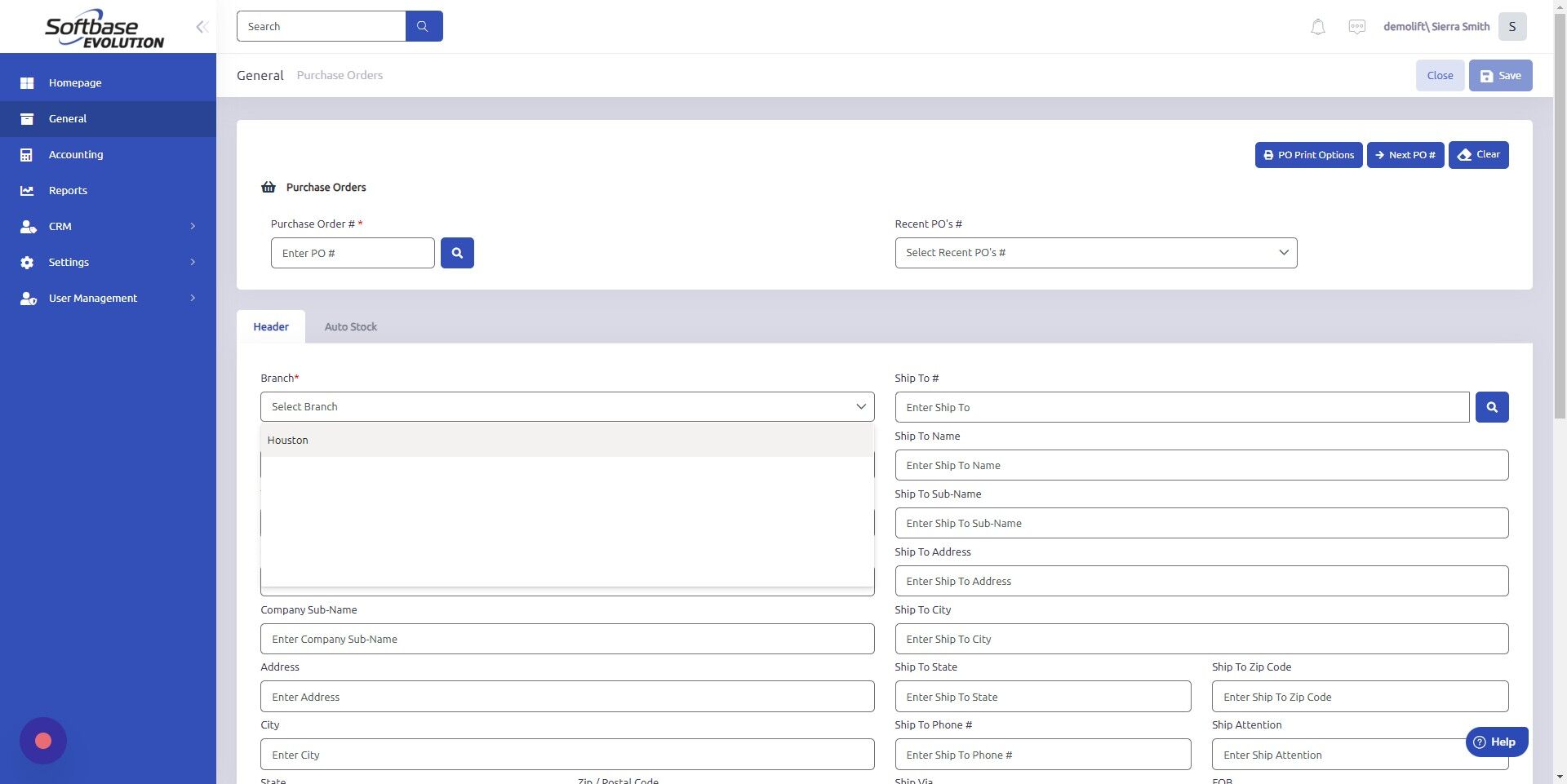The image size is (1567, 784).
Task: Expand the Settings submenu arrow
Action: pos(193,263)
